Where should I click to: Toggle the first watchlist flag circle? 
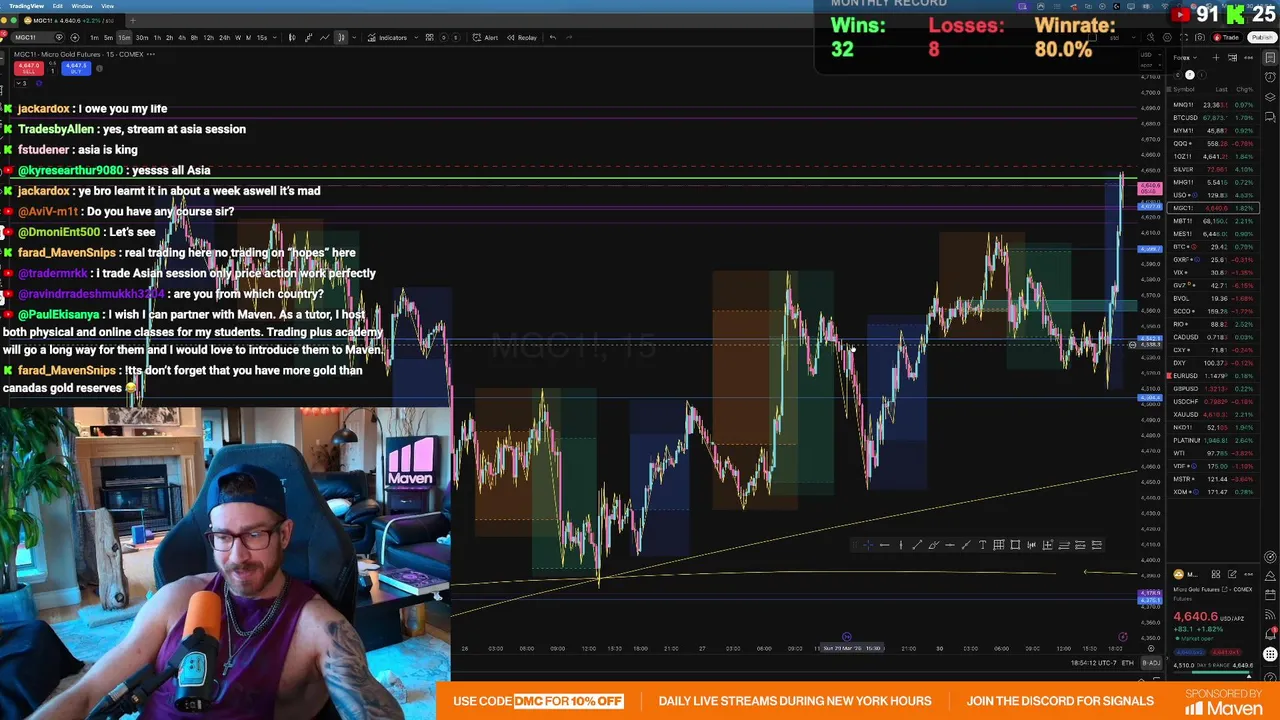point(1178,75)
